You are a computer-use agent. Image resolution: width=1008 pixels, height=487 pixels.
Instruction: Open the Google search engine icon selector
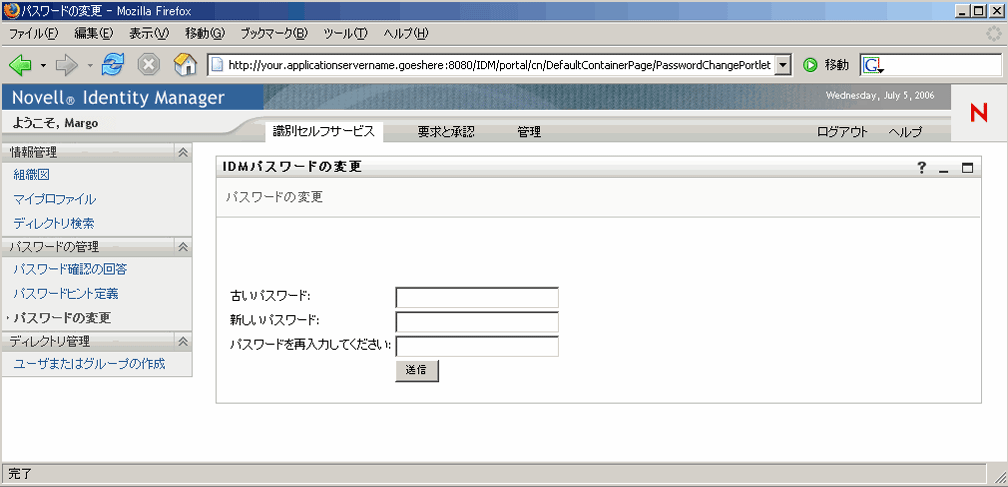872,65
